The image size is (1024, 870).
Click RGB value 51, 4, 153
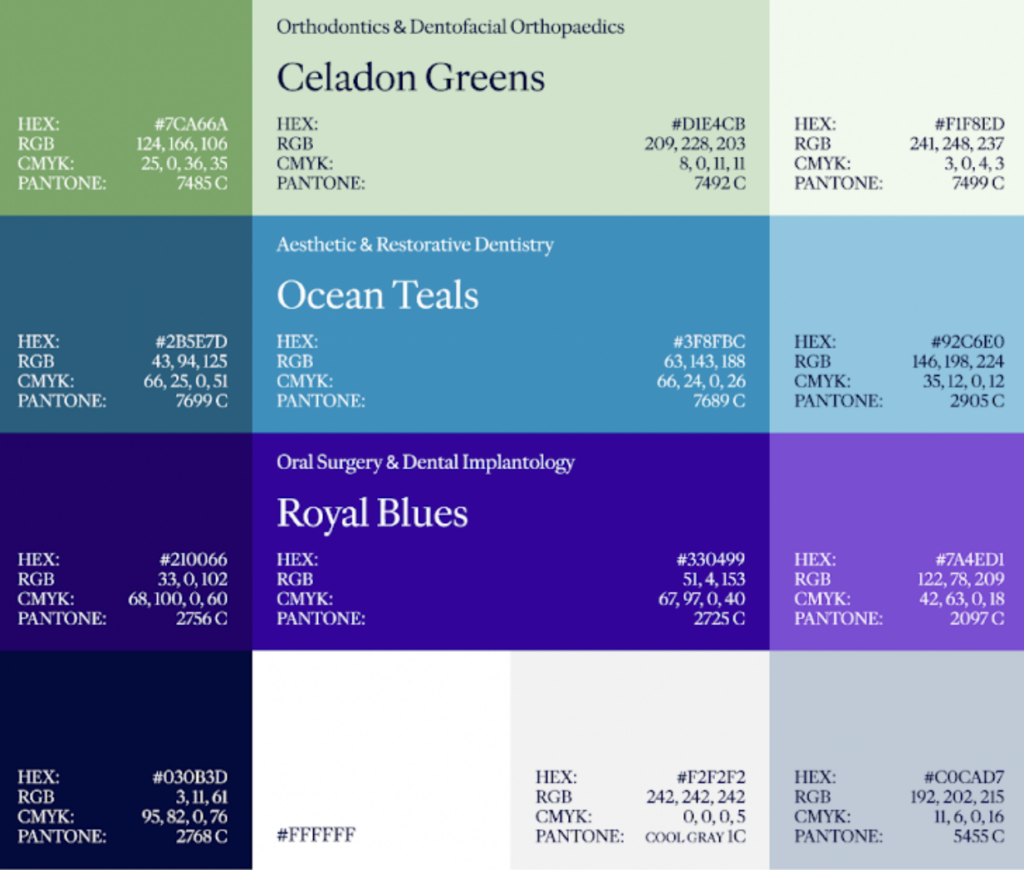[714, 579]
